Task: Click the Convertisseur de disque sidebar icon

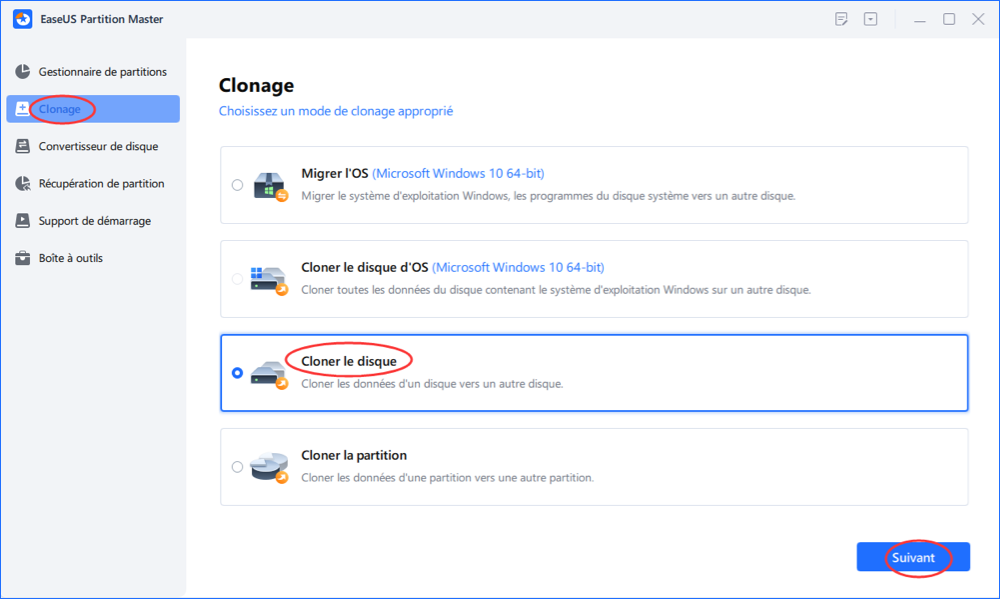Action: [x=23, y=146]
